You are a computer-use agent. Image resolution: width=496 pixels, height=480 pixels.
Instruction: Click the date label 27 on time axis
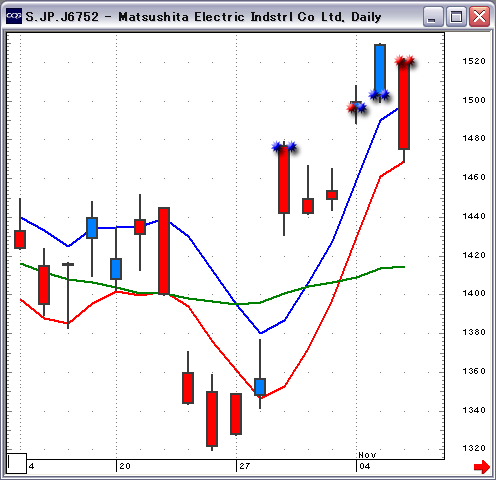click(x=245, y=466)
